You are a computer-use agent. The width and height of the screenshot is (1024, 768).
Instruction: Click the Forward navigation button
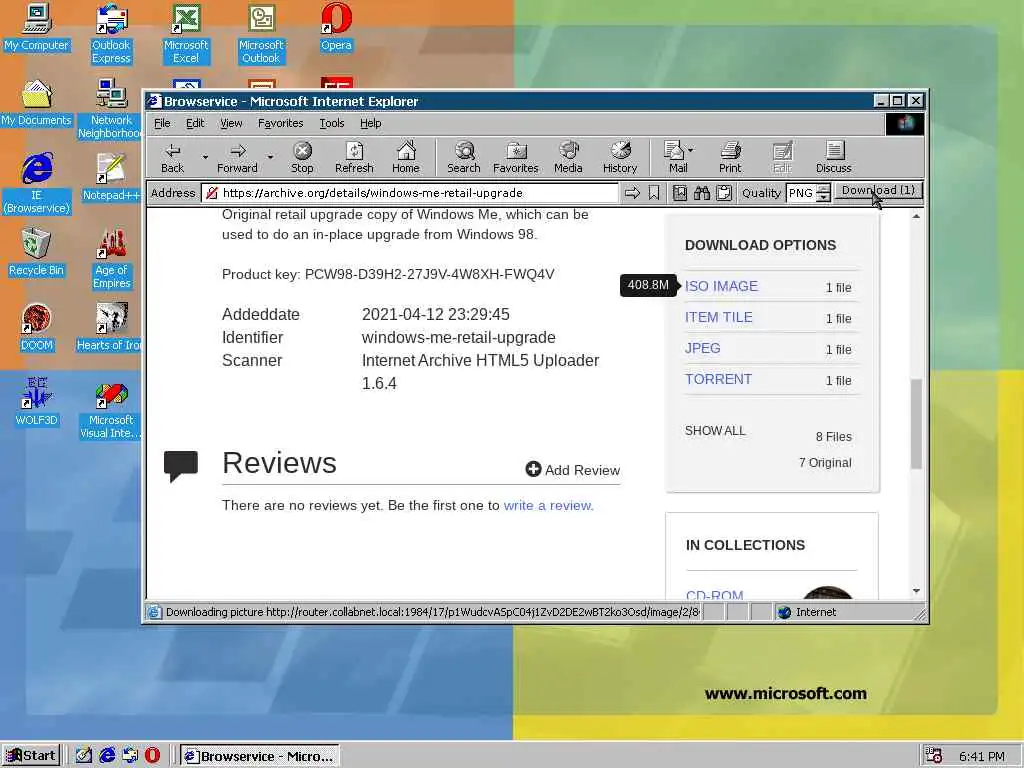coord(237,158)
